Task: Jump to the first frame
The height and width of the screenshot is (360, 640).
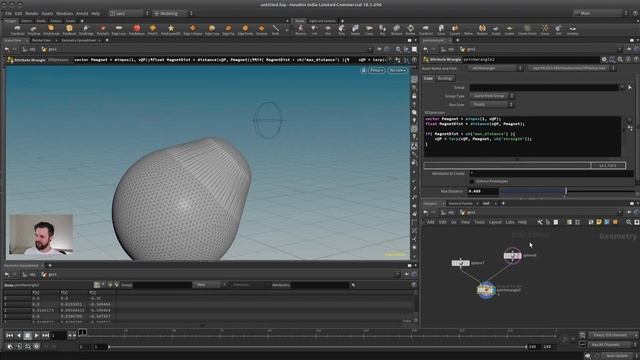Action: (9, 336)
